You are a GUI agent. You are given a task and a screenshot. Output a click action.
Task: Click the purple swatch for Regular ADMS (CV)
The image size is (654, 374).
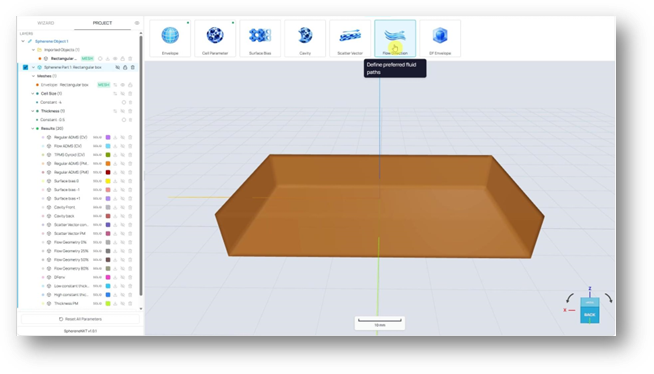[108, 137]
